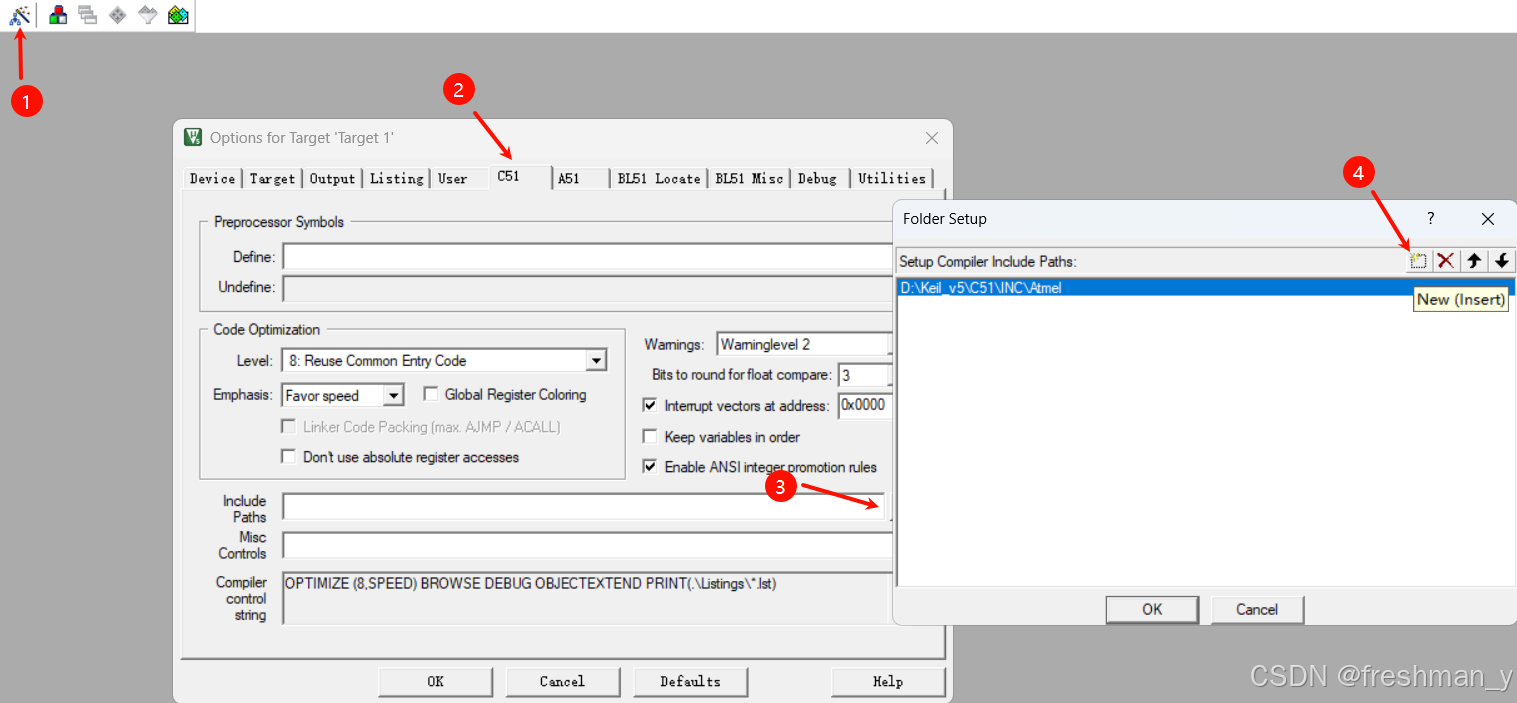This screenshot has width=1517, height=703.
Task: Open the BL51 Locate tab
Action: click(x=659, y=178)
